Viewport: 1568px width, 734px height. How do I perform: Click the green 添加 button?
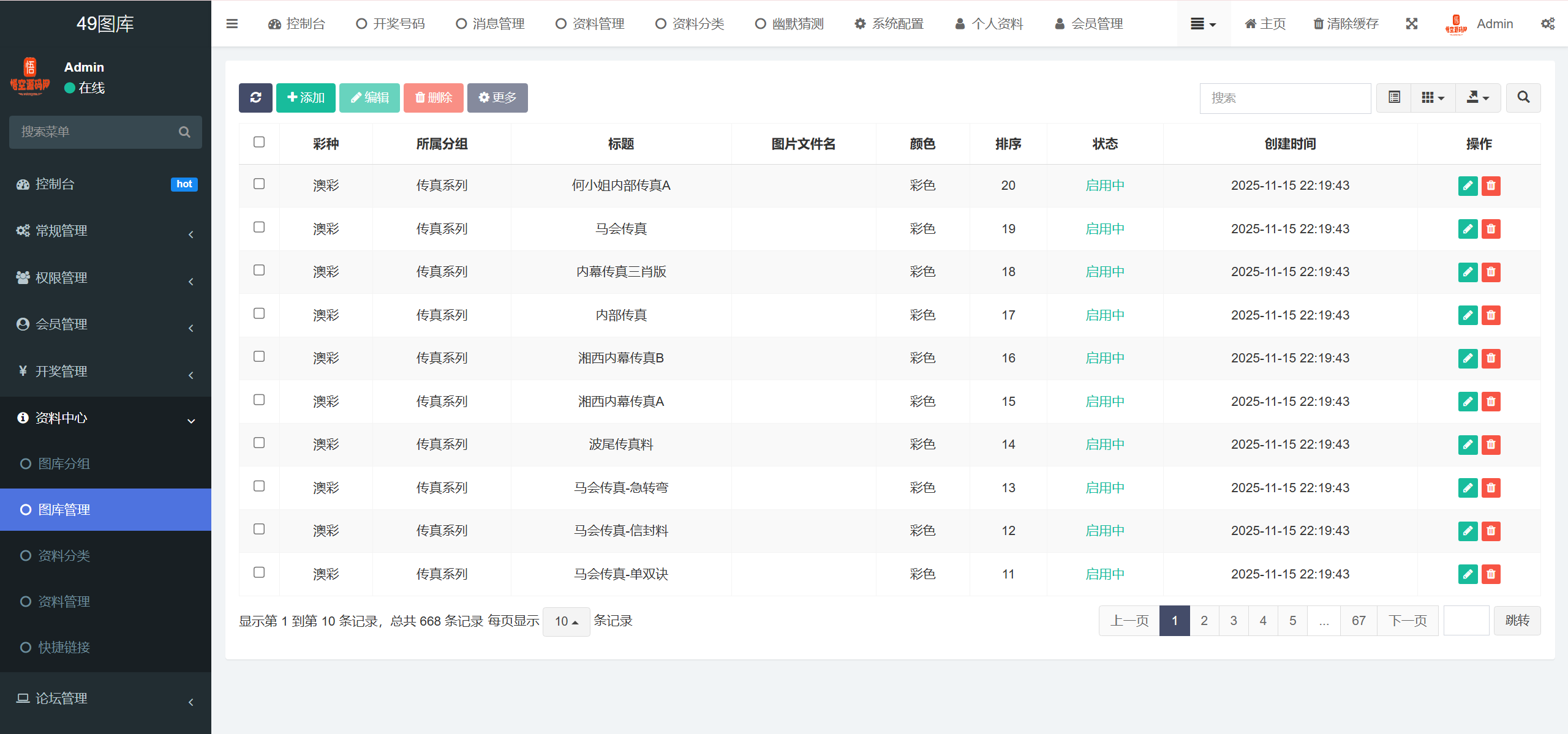pos(306,97)
